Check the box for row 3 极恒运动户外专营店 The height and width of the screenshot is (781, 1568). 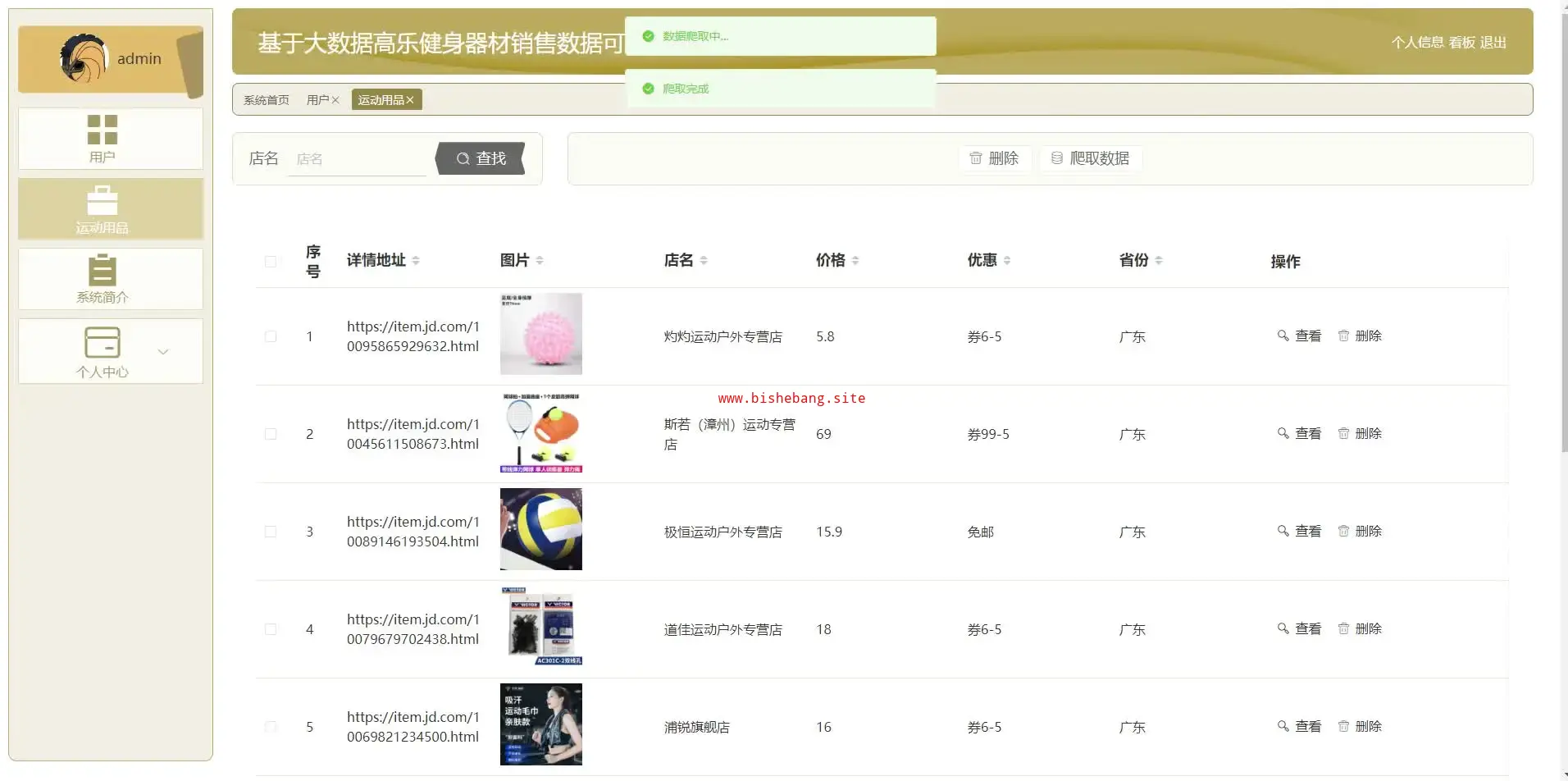tap(271, 532)
